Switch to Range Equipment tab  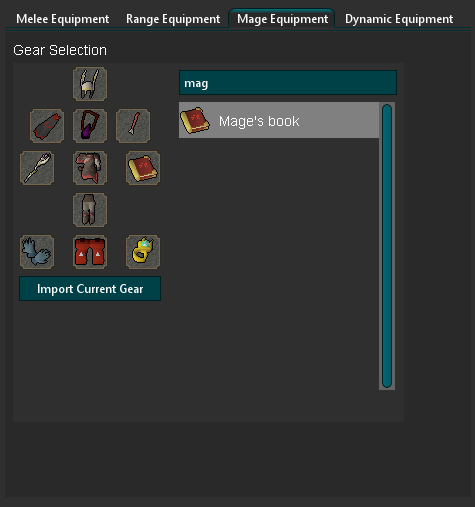pos(173,19)
